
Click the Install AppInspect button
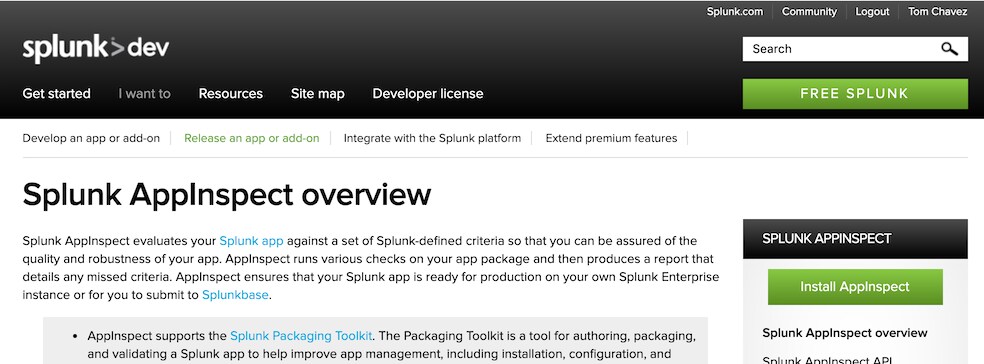coord(855,287)
